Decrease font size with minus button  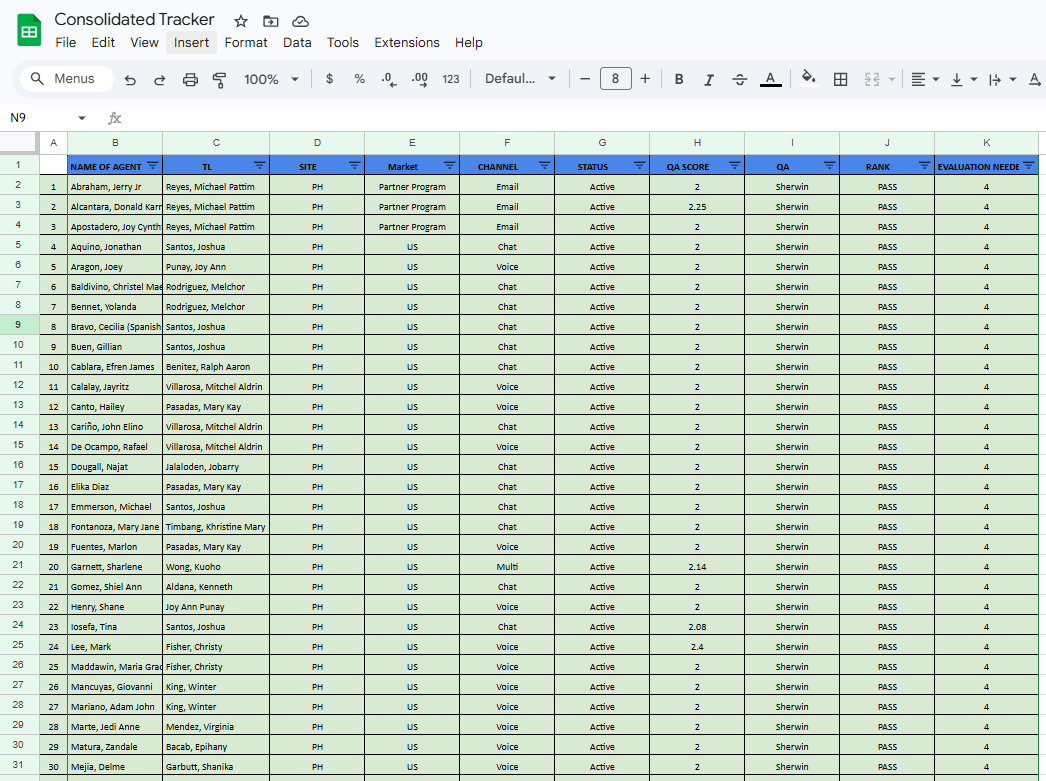(585, 79)
